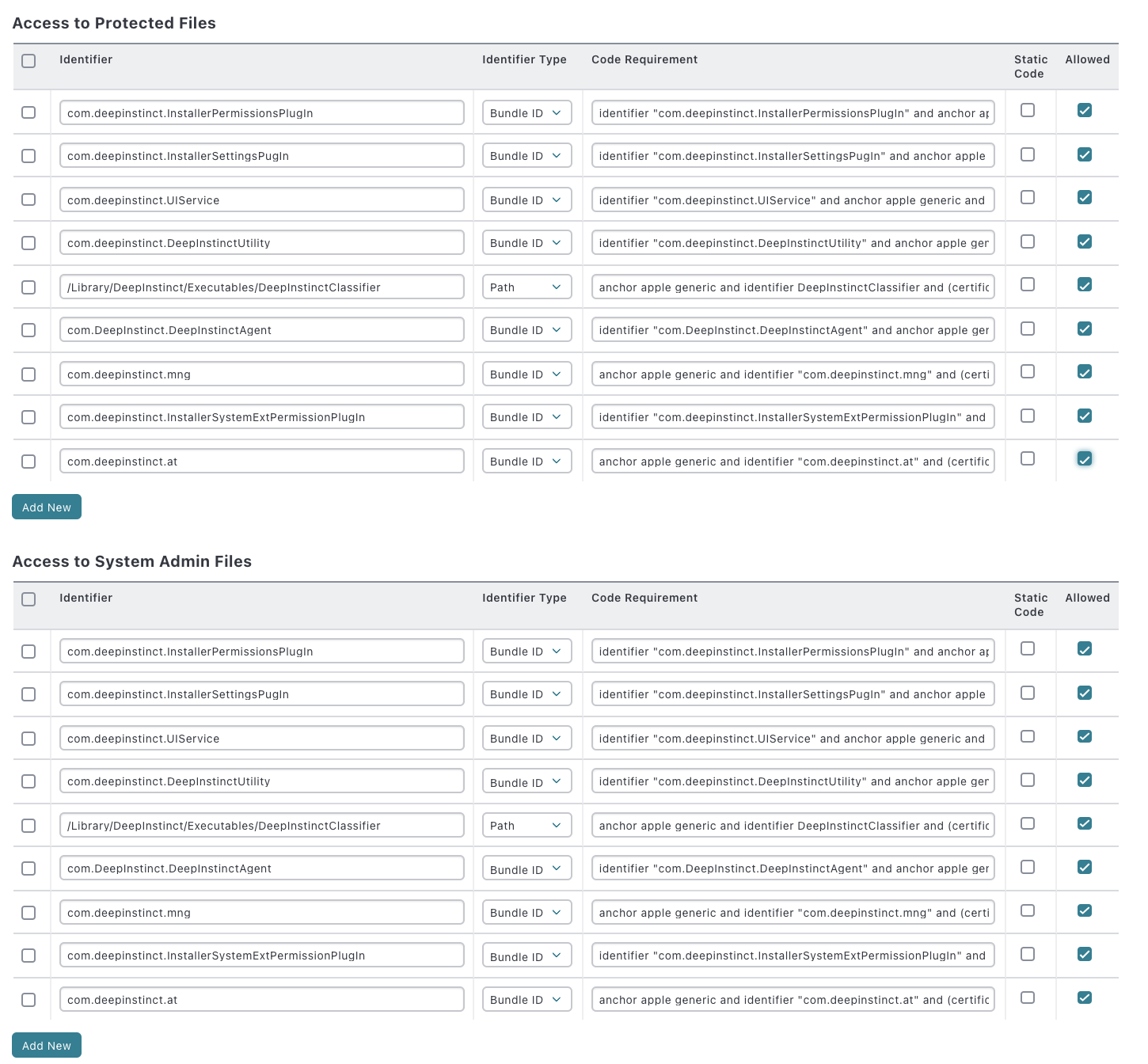Viewport: 1148px width, 1064px height.
Task: Select the com.deepinstinct.mng row in Protected Files
Action: pyautogui.click(x=29, y=374)
